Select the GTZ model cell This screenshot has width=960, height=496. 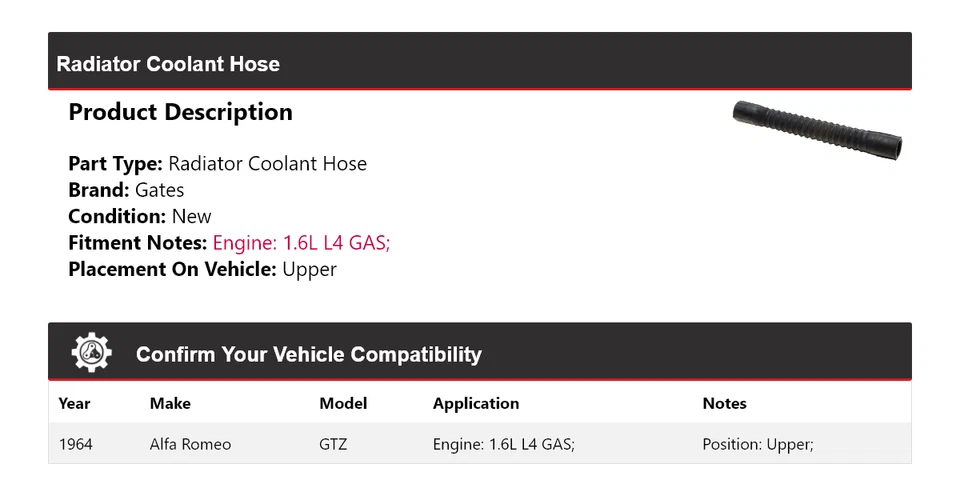pyautogui.click(x=333, y=444)
